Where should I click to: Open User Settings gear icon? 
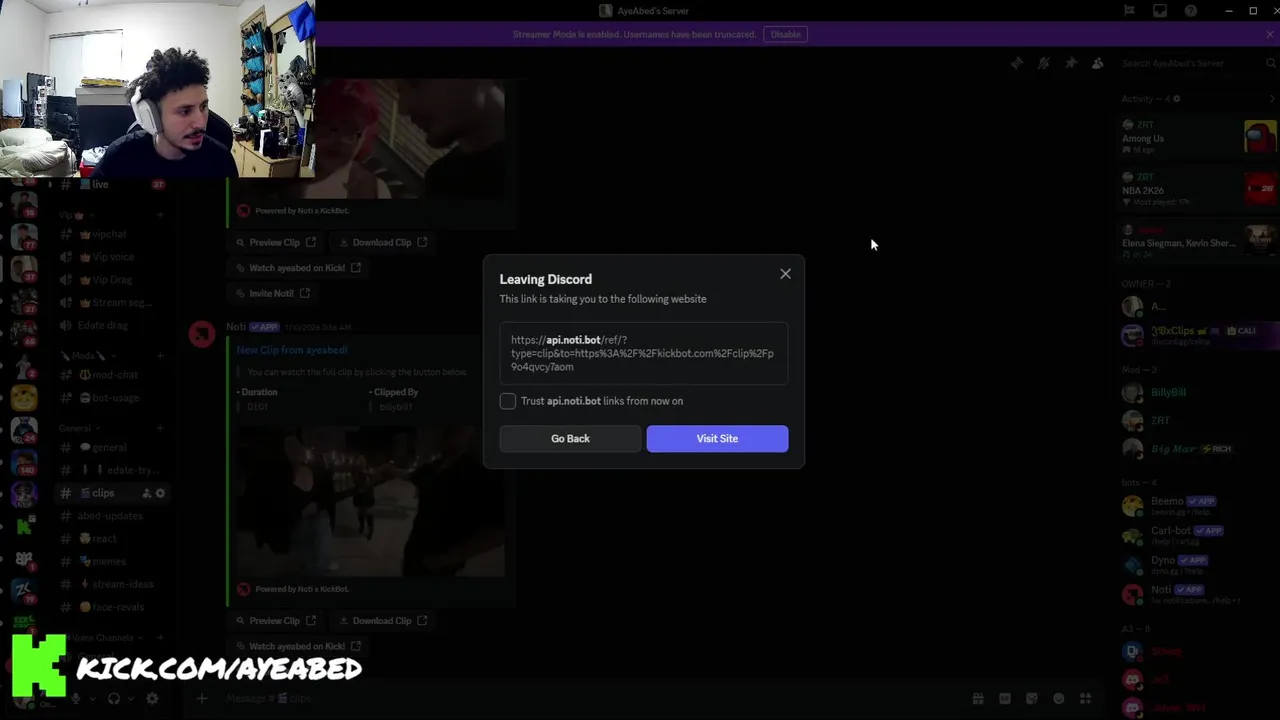pyautogui.click(x=152, y=699)
